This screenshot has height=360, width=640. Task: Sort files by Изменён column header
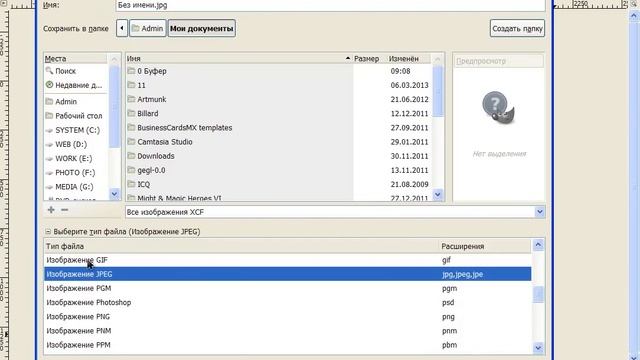[409, 59]
